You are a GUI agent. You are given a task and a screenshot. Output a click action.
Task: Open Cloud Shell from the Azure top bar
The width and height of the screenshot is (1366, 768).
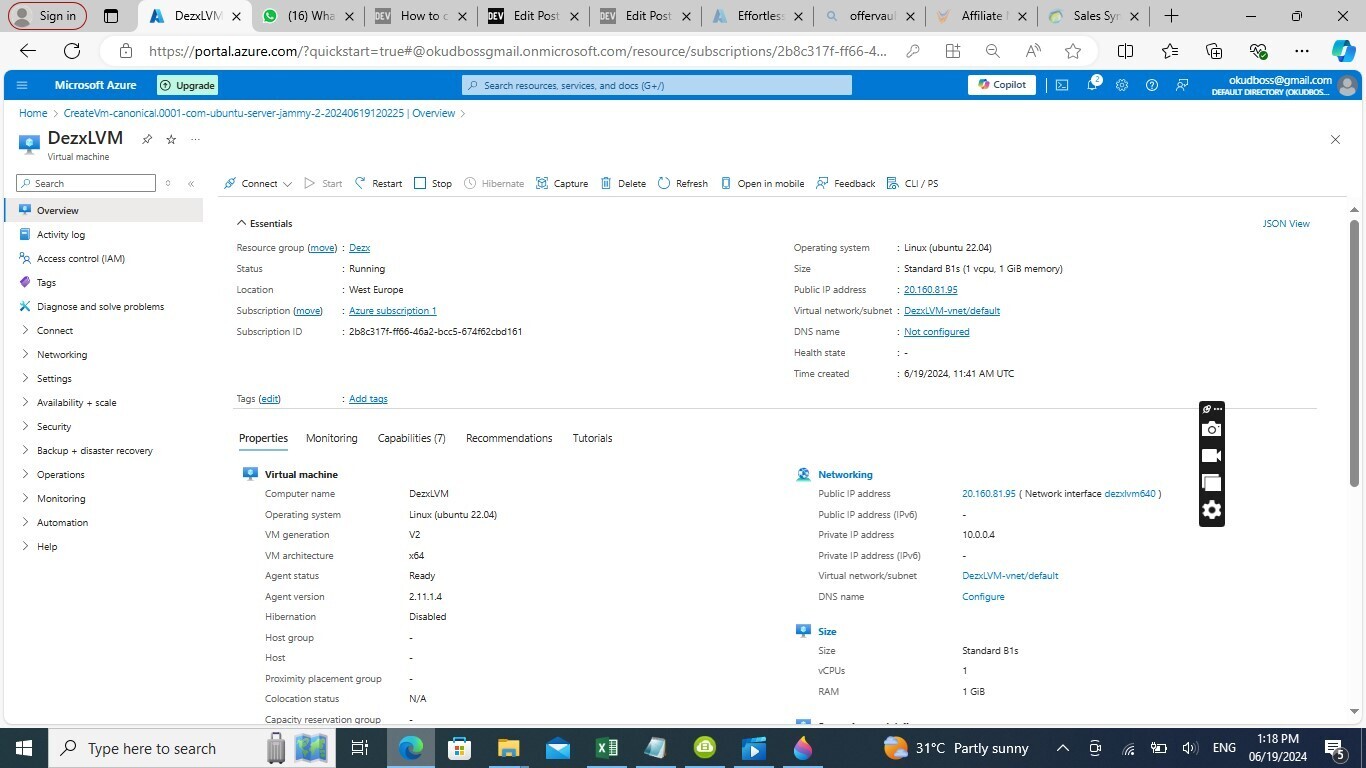point(1062,85)
